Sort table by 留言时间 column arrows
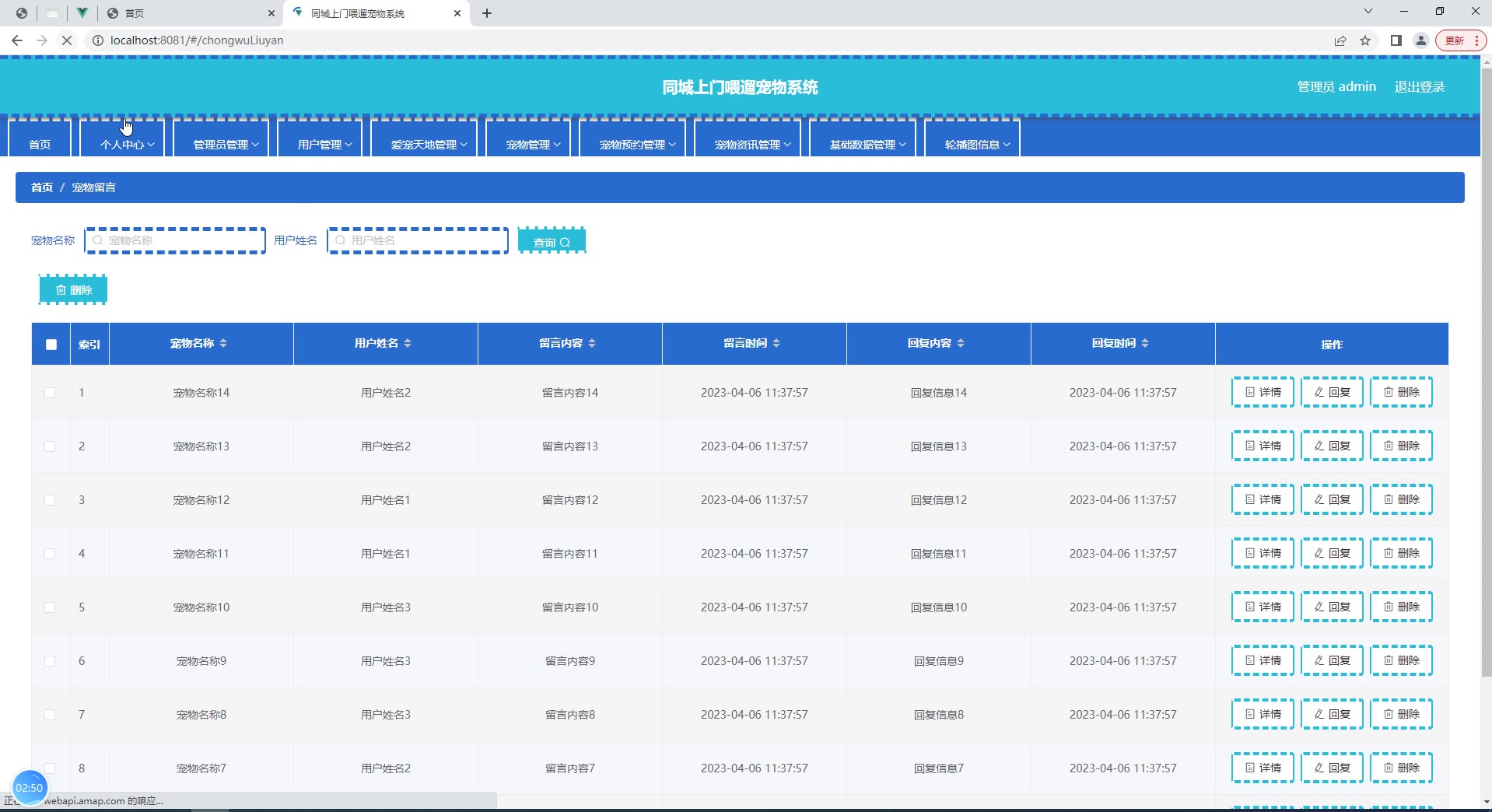1492x812 pixels. point(776,343)
